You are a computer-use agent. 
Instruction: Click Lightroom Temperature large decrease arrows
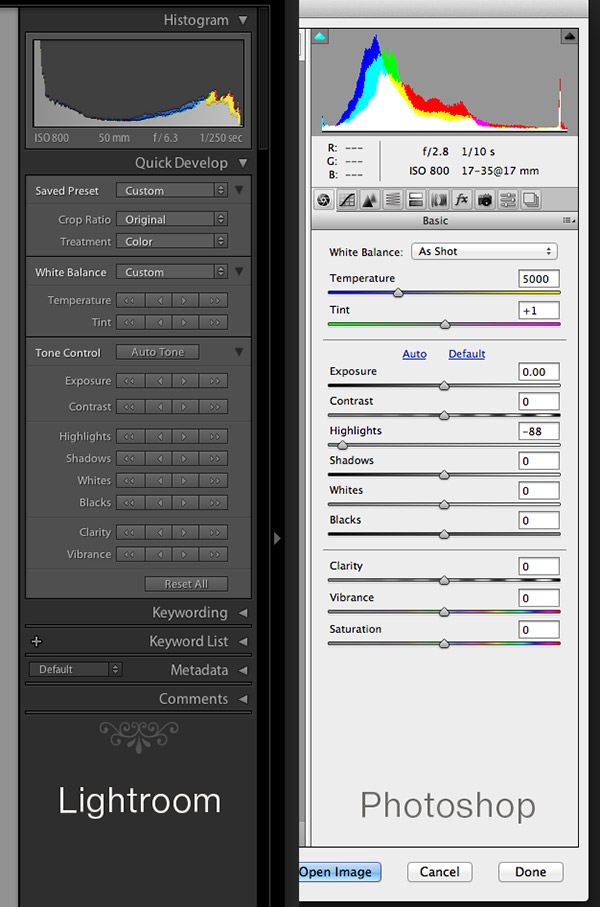(x=130, y=300)
